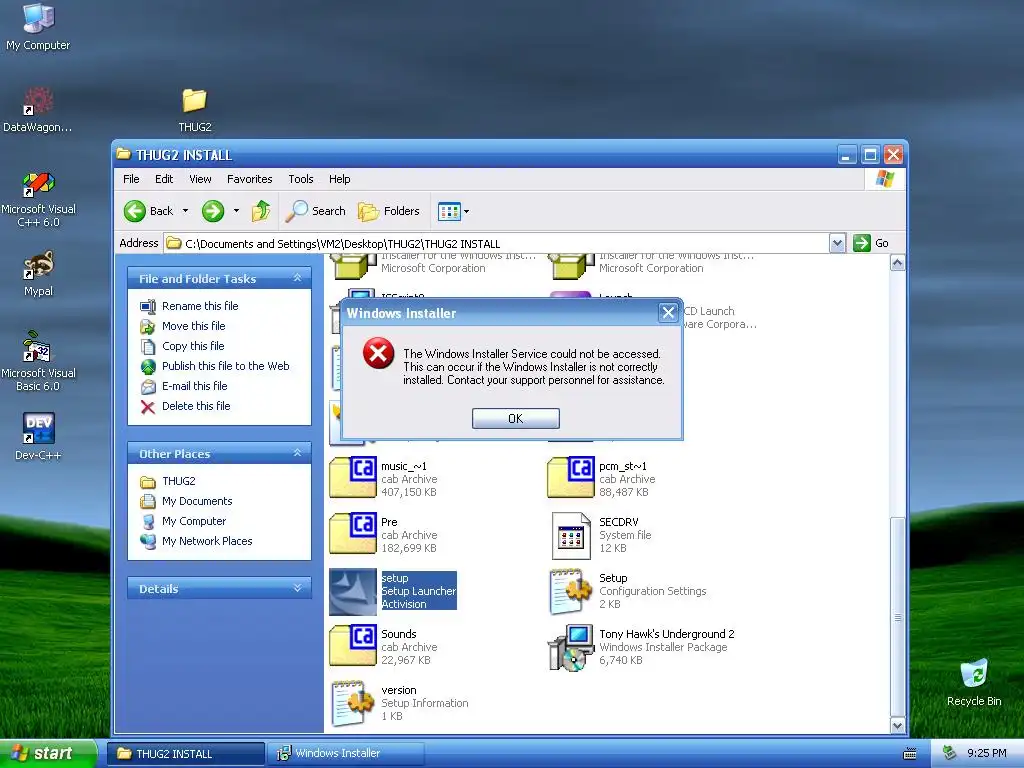Open the Edit menu
The width and height of the screenshot is (1024, 768).
pos(164,179)
